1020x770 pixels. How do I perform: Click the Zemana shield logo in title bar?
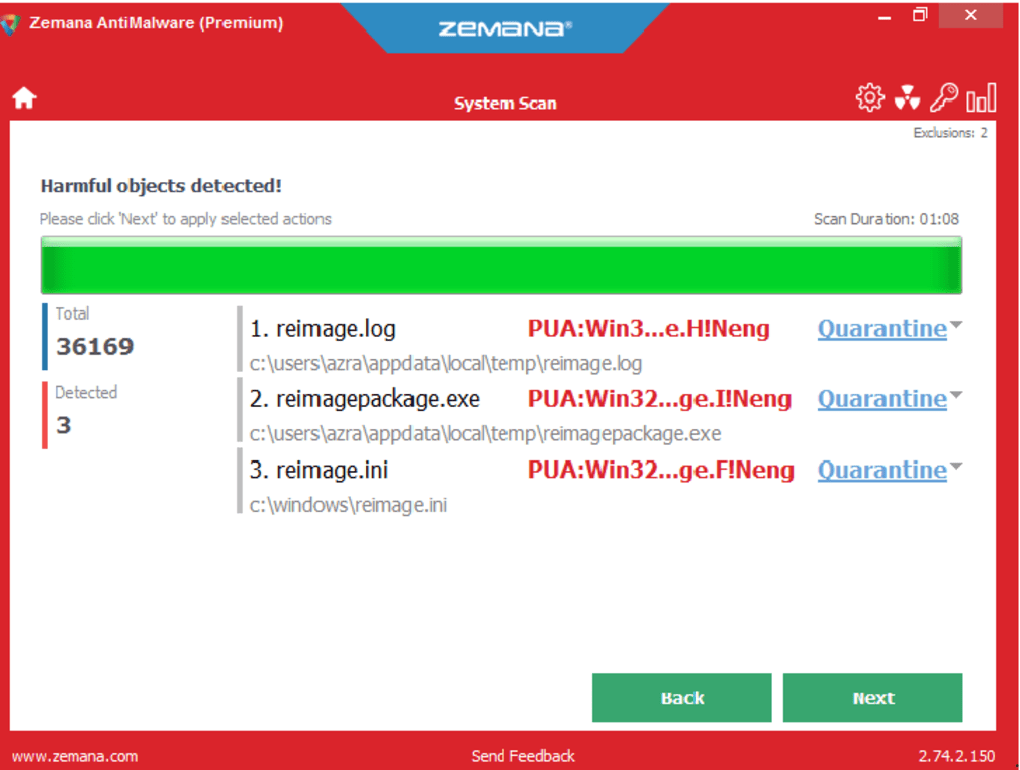click(x=10, y=23)
